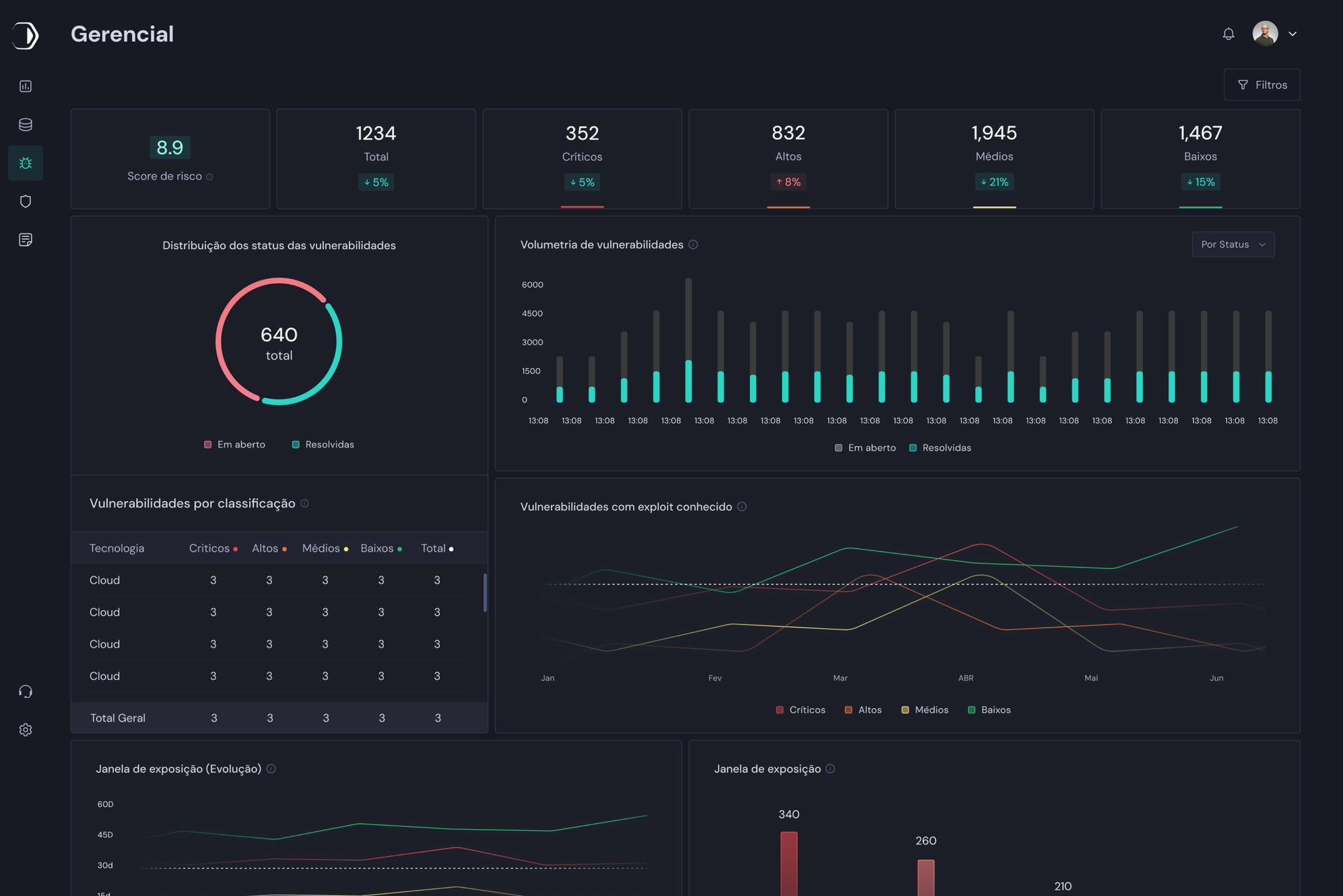
Task: Toggle Resolvidas legend in Volumetria chart
Action: pos(940,448)
